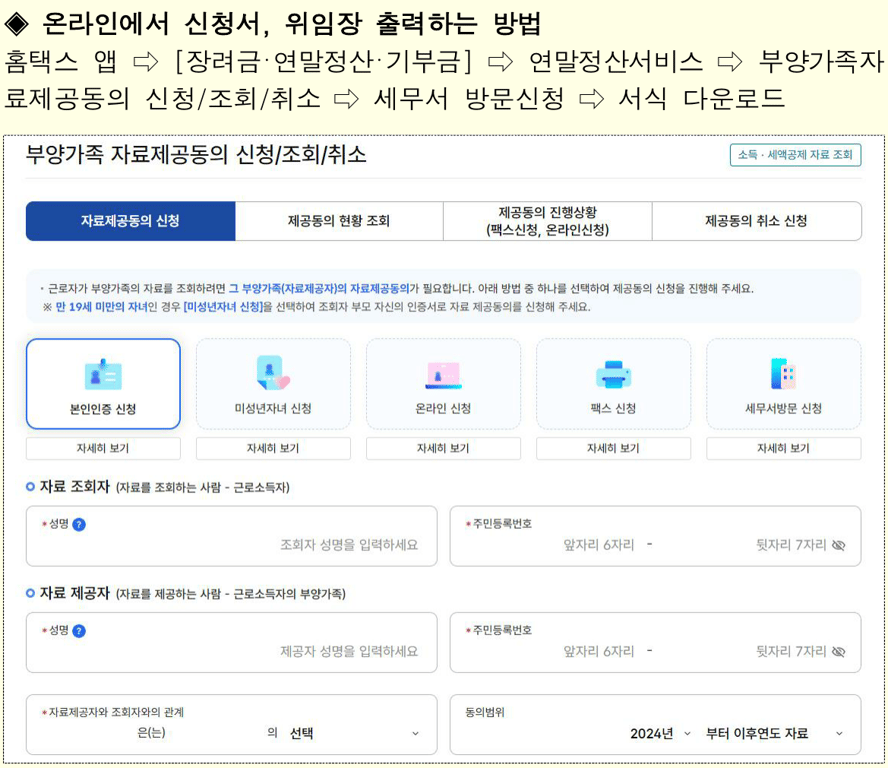This screenshot has width=888, height=768.
Task: Click the 자료 조회자 section label
Action: pyautogui.click(x=74, y=487)
